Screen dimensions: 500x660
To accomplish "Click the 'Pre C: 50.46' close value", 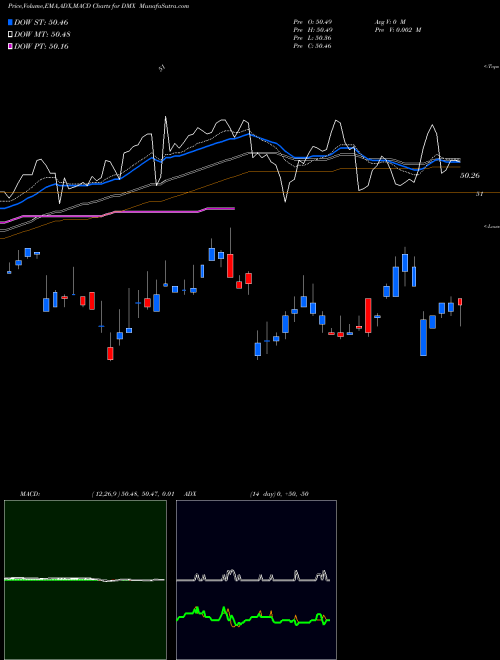I will (x=313, y=46).
